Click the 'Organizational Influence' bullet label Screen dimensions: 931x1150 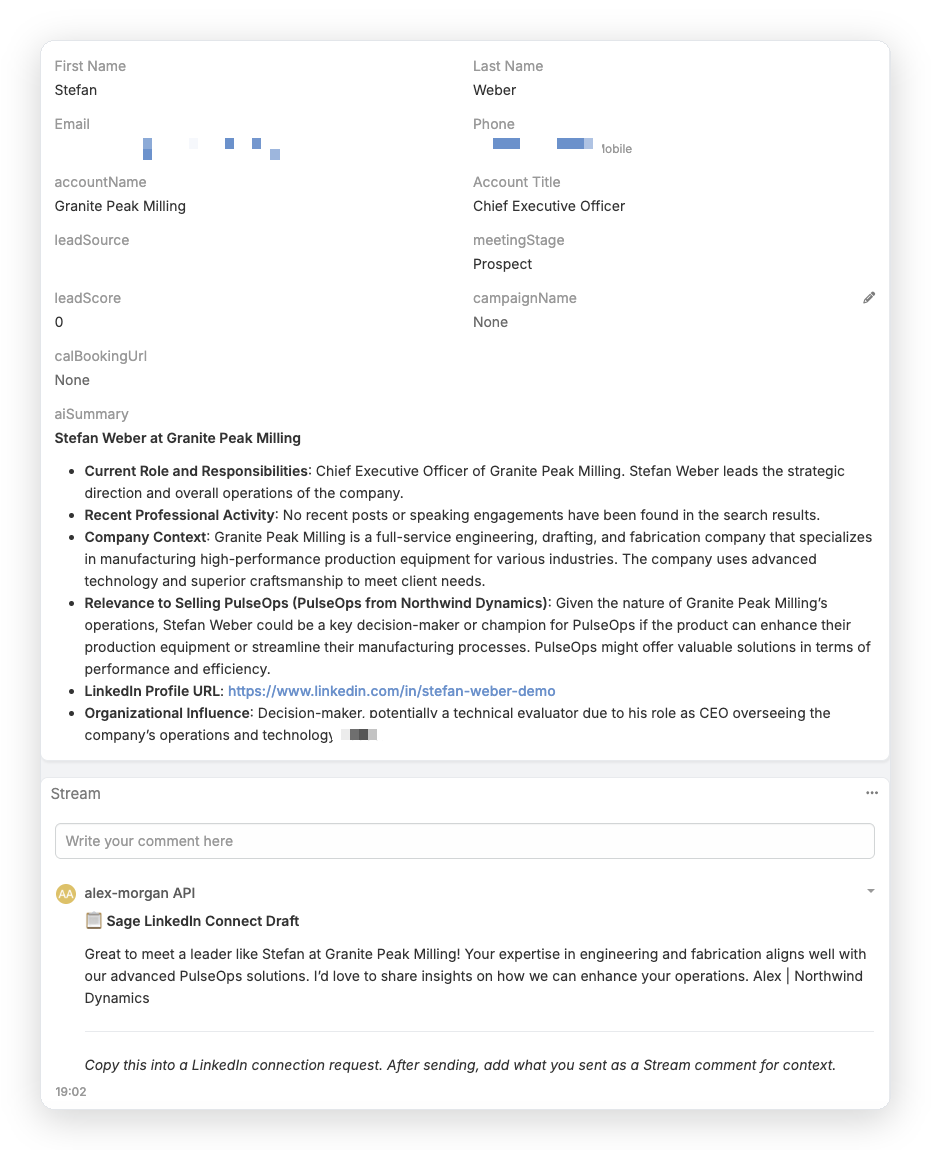click(167, 713)
